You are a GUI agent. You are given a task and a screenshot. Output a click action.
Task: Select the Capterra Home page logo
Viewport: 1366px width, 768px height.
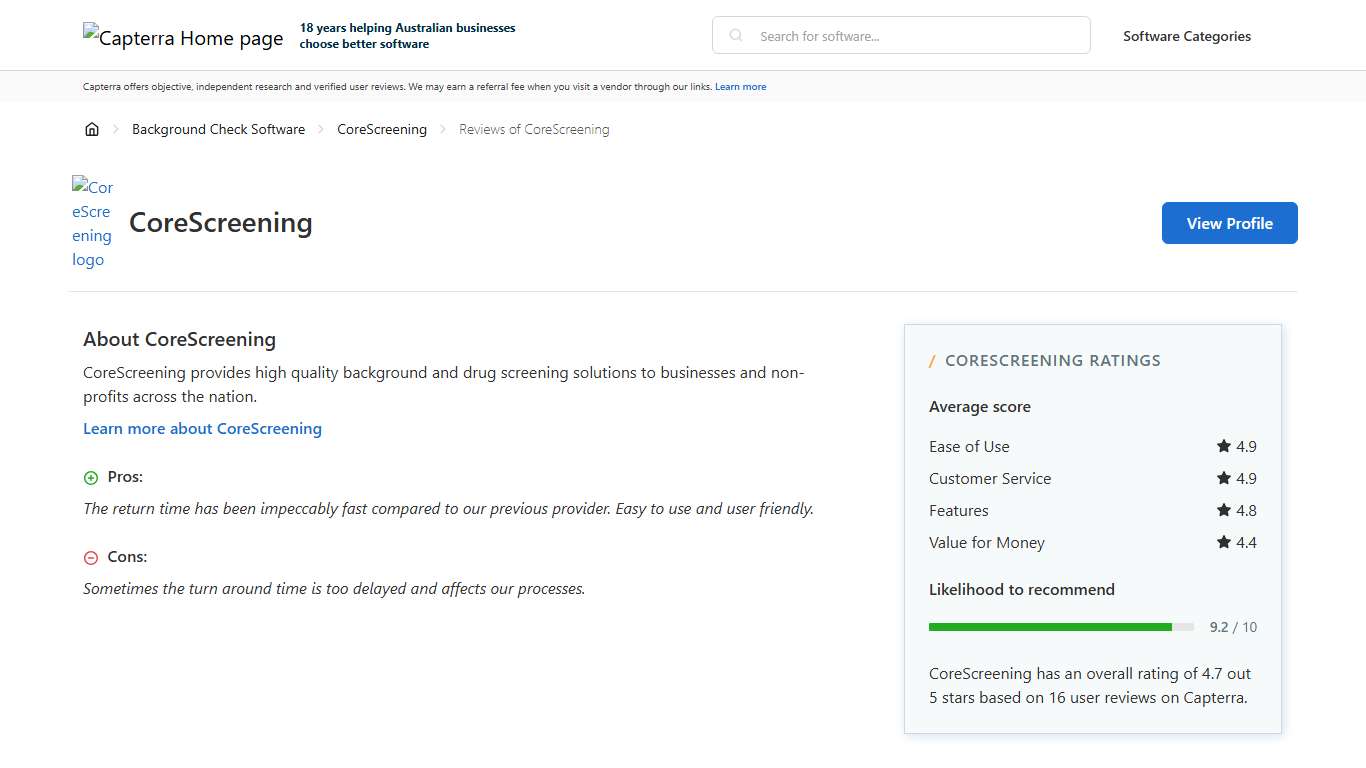point(183,37)
